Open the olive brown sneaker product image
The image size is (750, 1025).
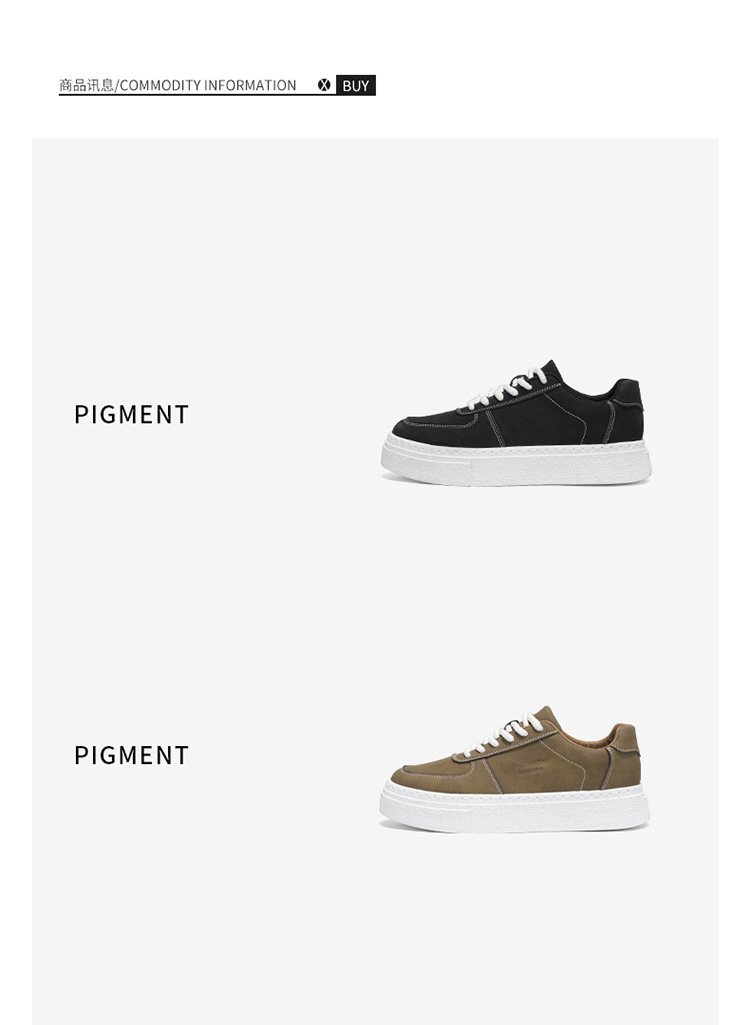coord(515,769)
